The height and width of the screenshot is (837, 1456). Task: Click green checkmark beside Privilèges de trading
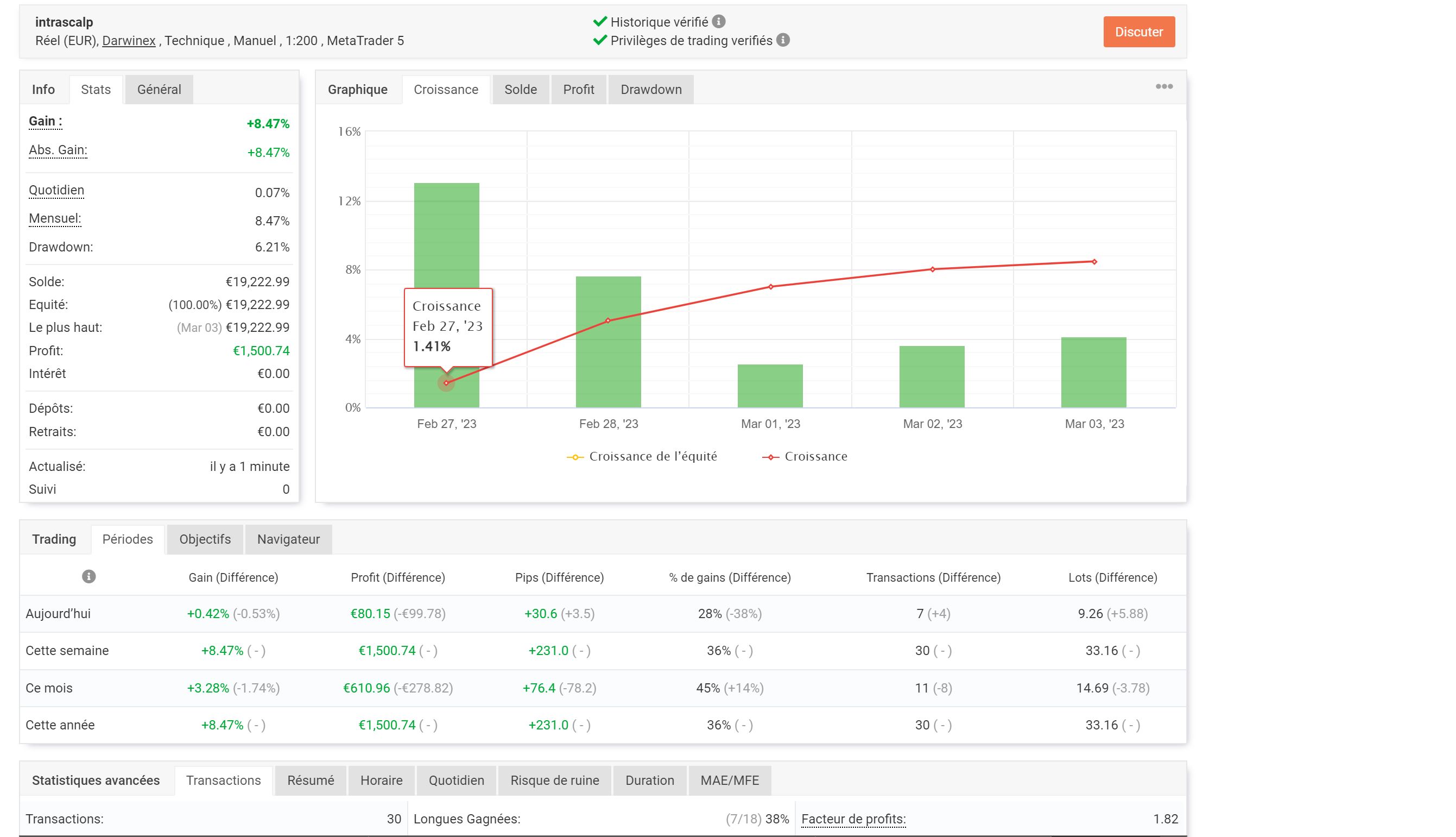point(600,40)
